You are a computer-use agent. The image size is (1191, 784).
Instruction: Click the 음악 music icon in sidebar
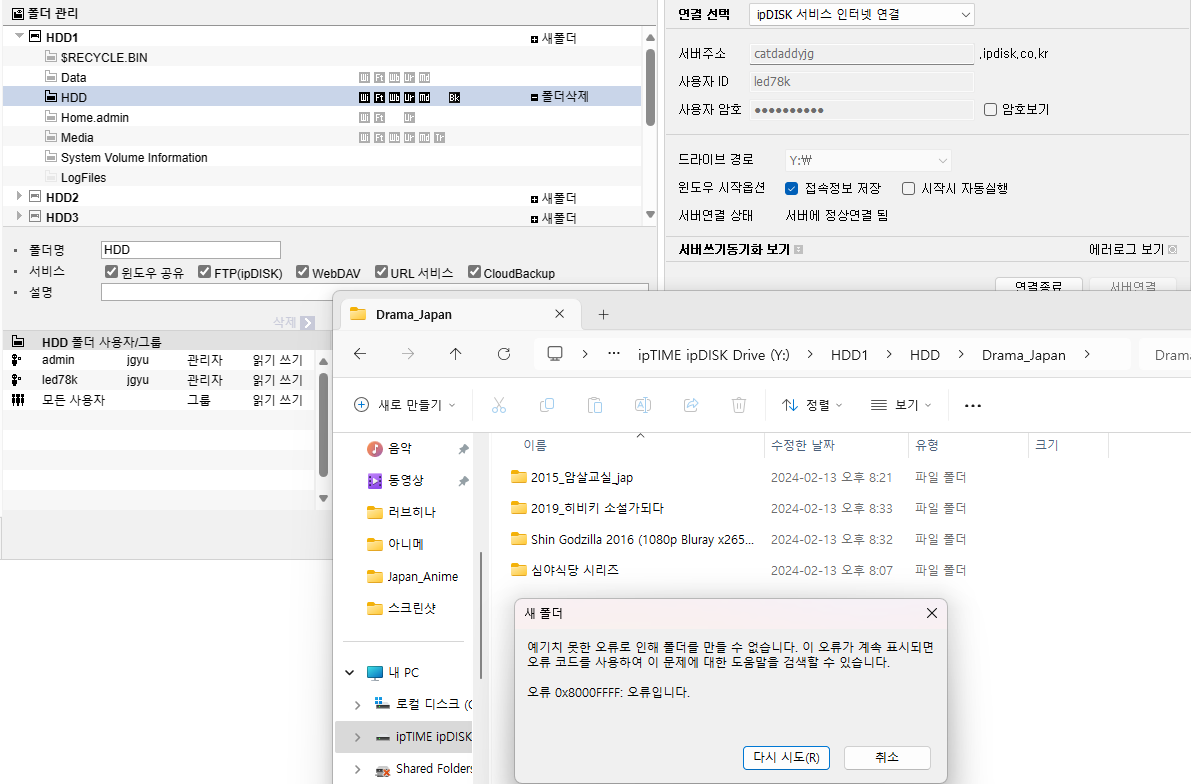point(374,449)
